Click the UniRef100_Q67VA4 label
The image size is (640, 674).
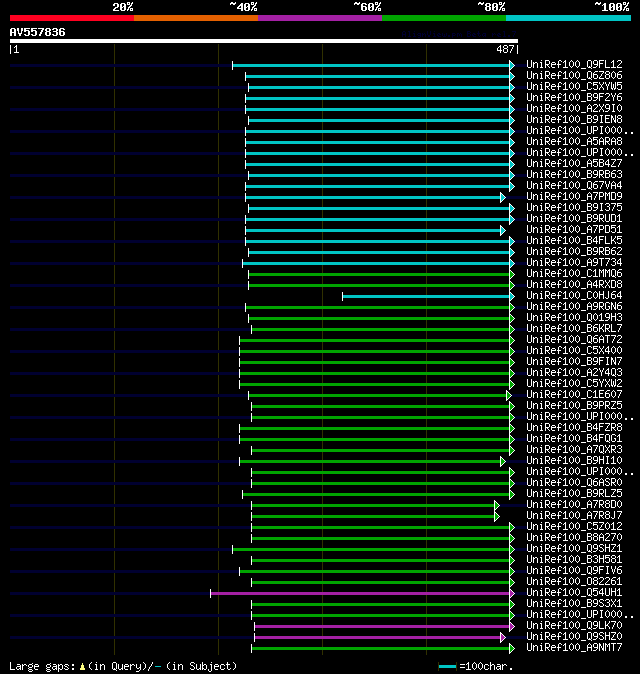click(x=574, y=186)
